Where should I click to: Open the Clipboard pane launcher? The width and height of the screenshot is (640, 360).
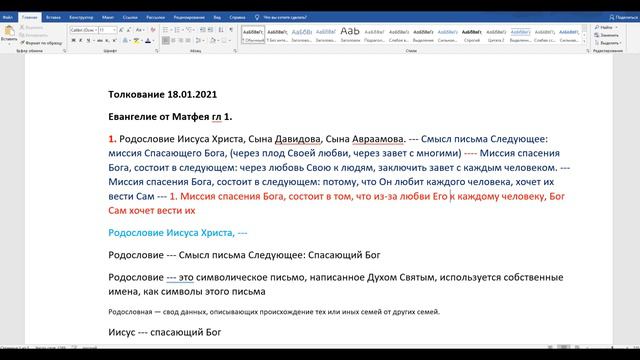[64, 51]
